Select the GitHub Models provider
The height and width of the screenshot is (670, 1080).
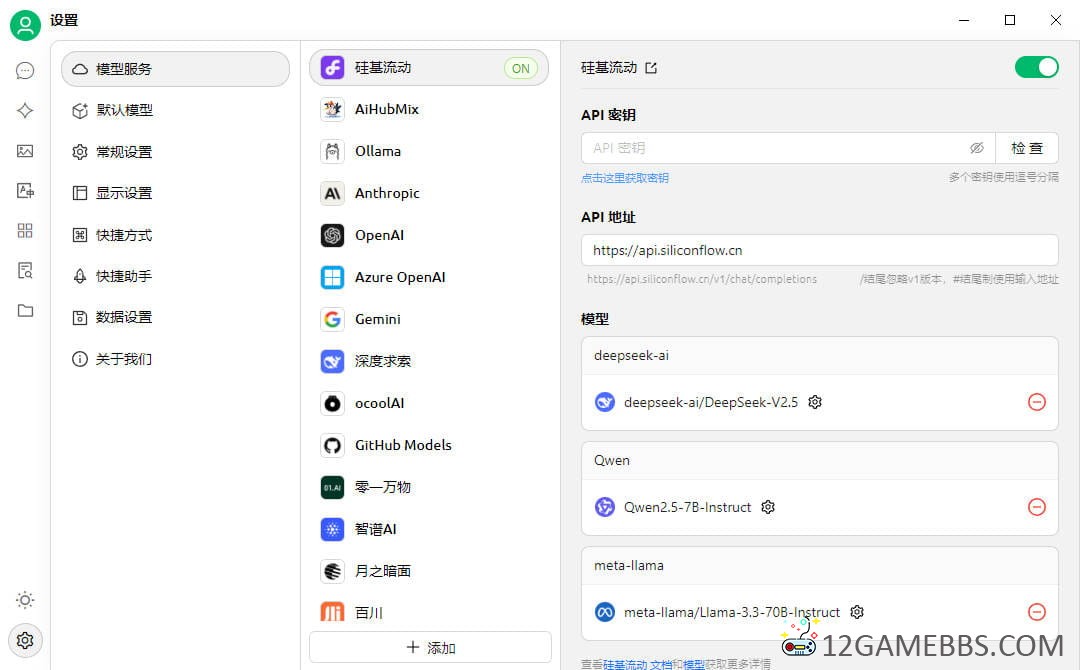point(429,446)
